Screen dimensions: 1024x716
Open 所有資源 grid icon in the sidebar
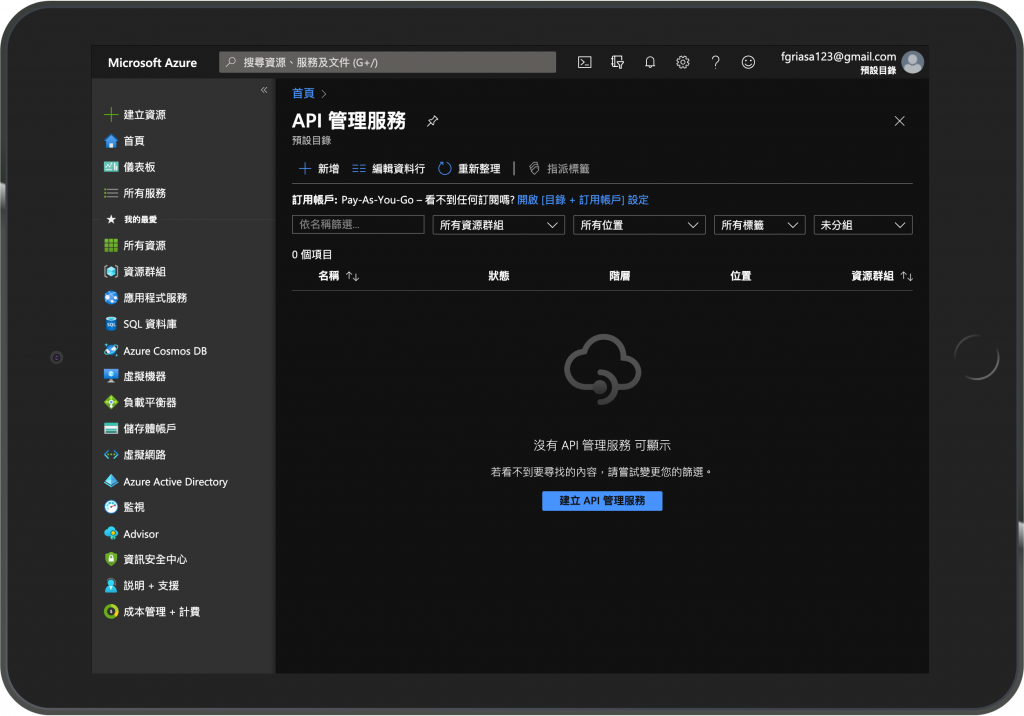point(111,245)
